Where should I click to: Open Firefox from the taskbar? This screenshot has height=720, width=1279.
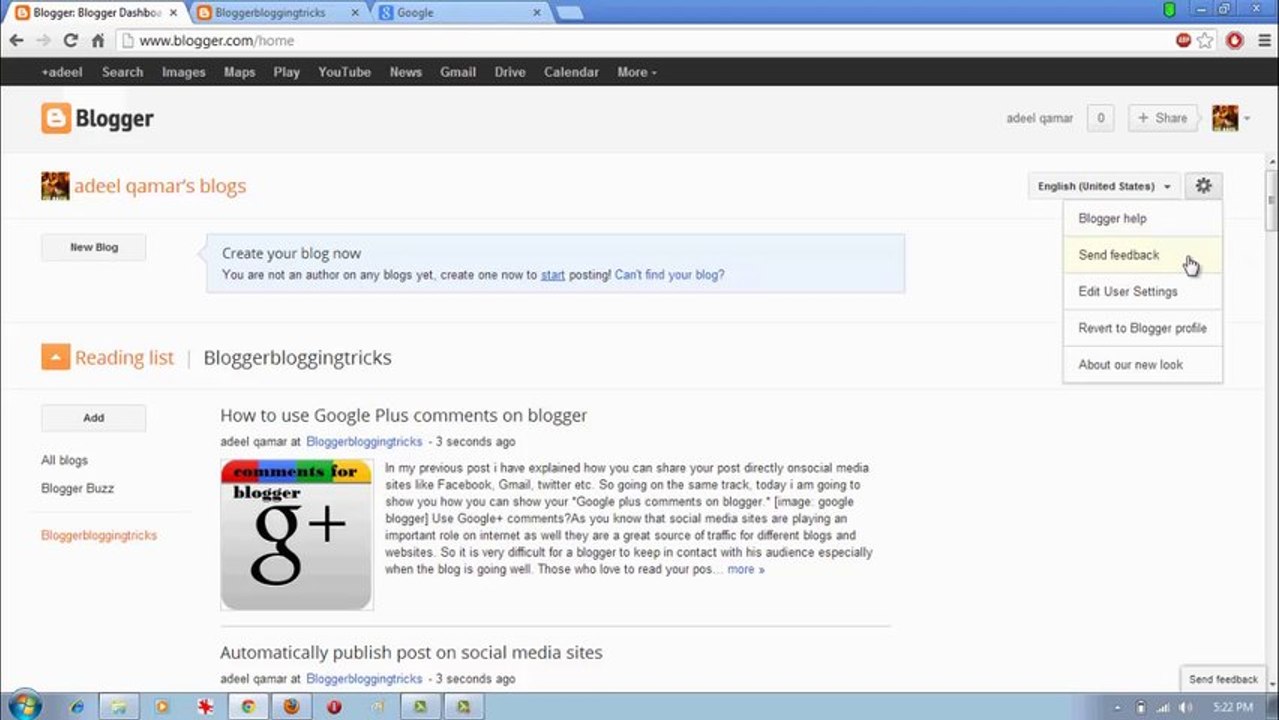291,706
